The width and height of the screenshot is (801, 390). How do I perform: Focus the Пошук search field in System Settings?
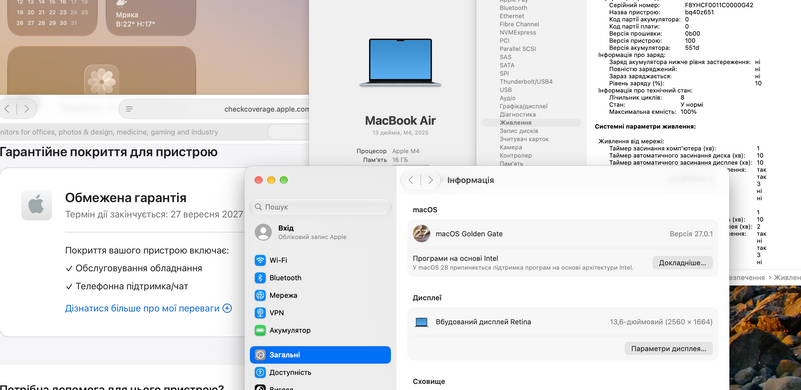320,207
